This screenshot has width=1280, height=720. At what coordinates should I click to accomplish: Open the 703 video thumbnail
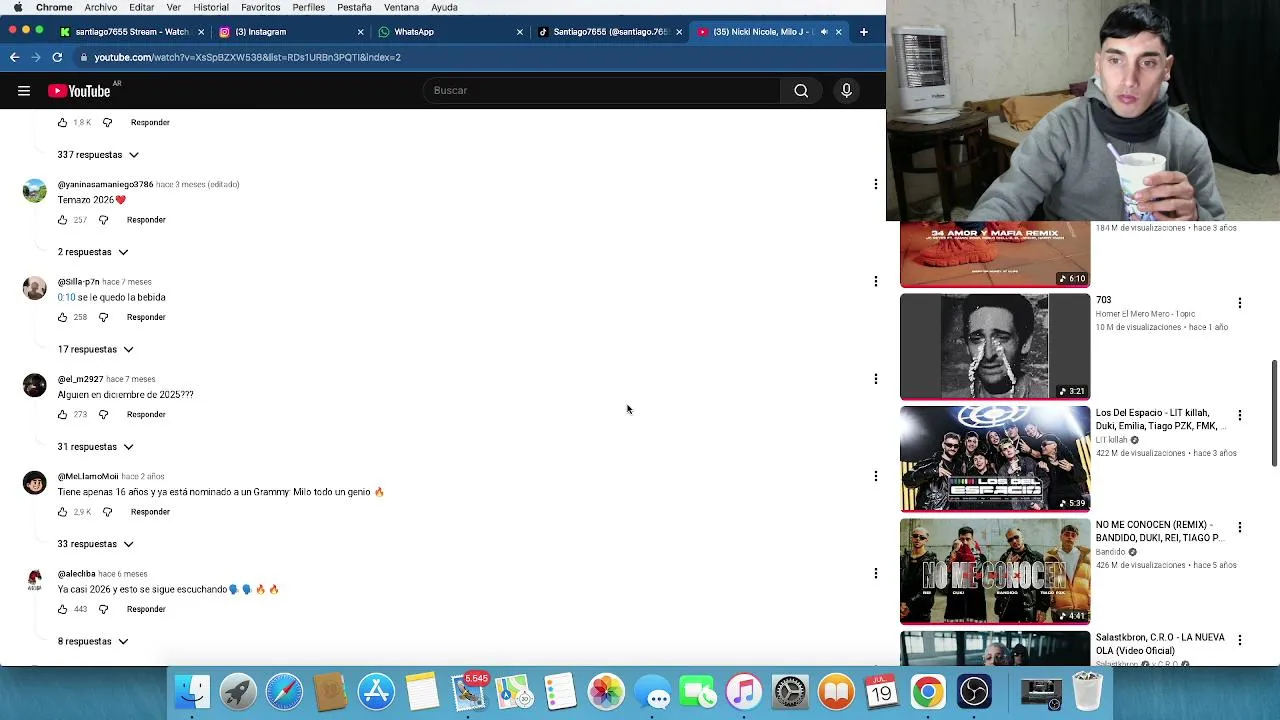click(x=995, y=346)
